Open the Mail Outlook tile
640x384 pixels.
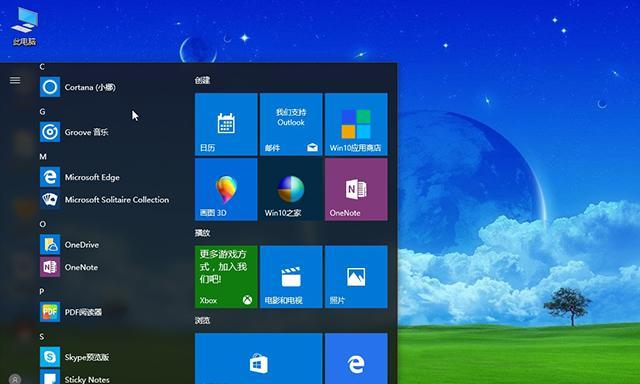click(291, 124)
